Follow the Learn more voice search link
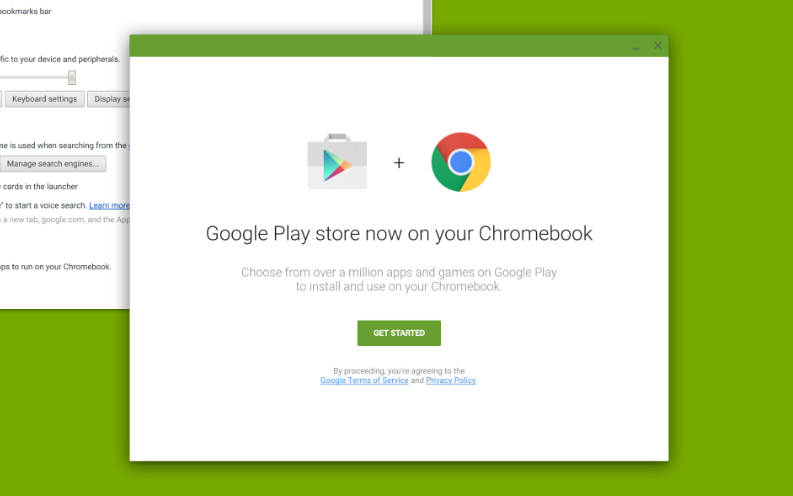This screenshot has height=496, width=793. click(109, 205)
